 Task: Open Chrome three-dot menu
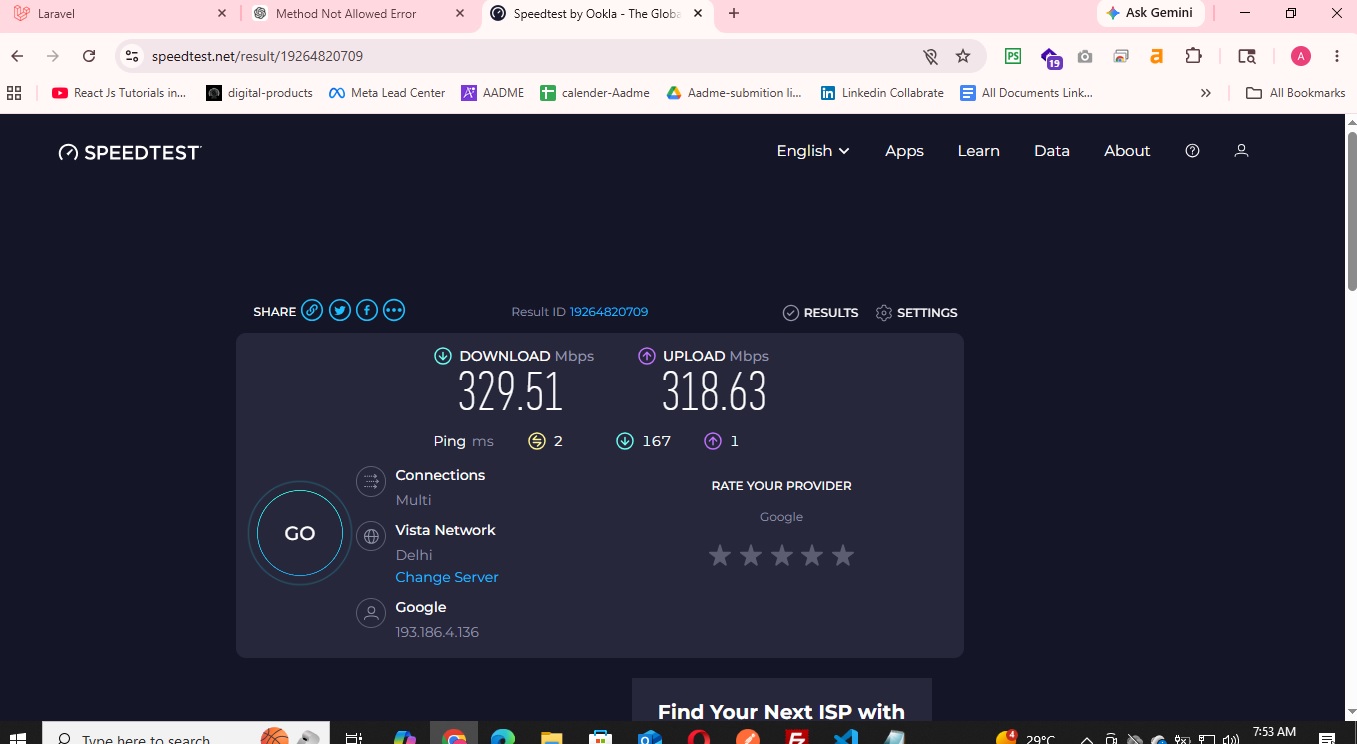click(1337, 56)
